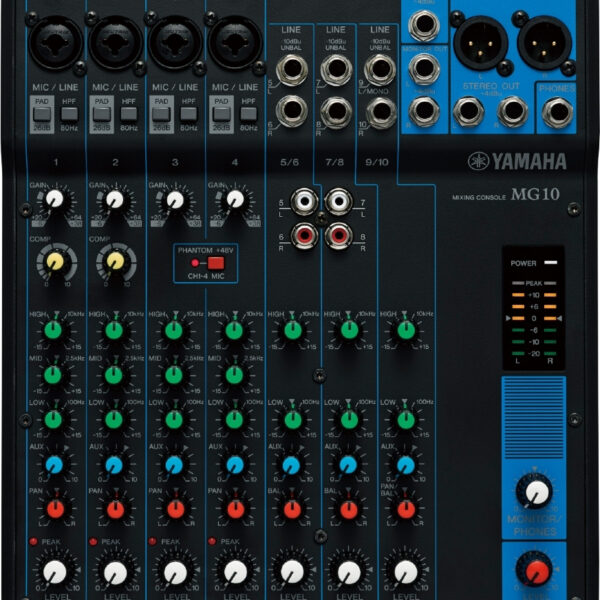This screenshot has height=600, width=600.
Task: Click the blue AUX knob on channel 3
Action: pos(174,464)
